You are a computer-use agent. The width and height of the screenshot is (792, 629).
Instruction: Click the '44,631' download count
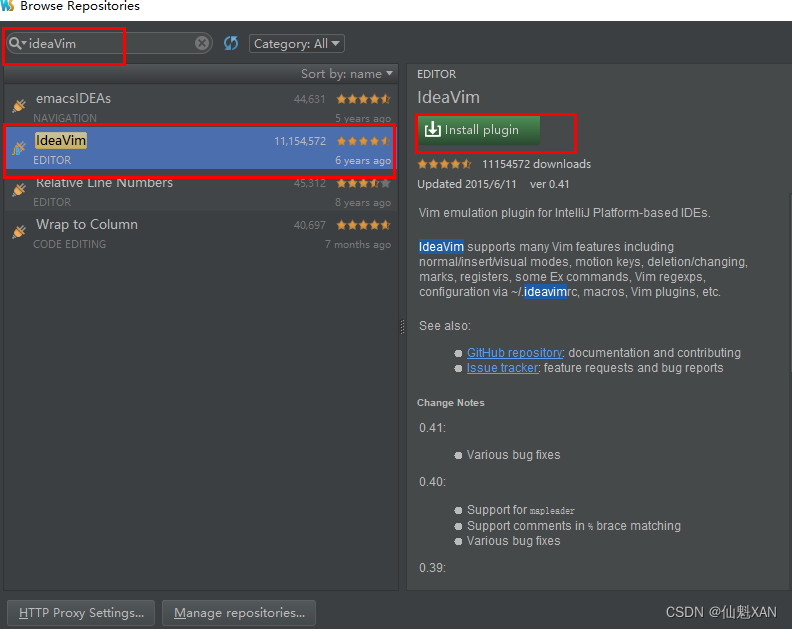[x=310, y=99]
